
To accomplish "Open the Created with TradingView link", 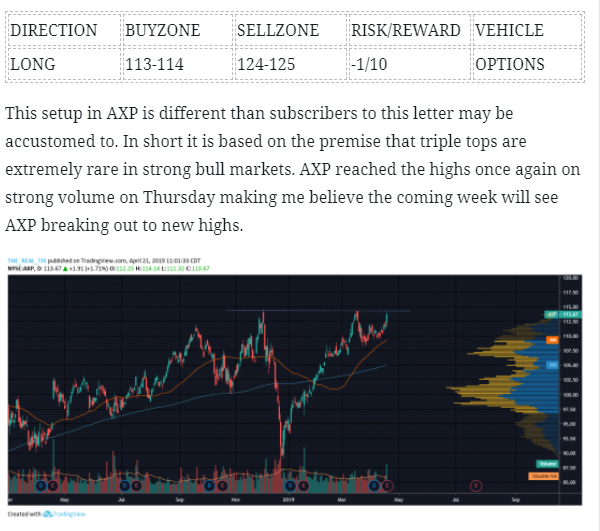I will pyautogui.click(x=47, y=514).
